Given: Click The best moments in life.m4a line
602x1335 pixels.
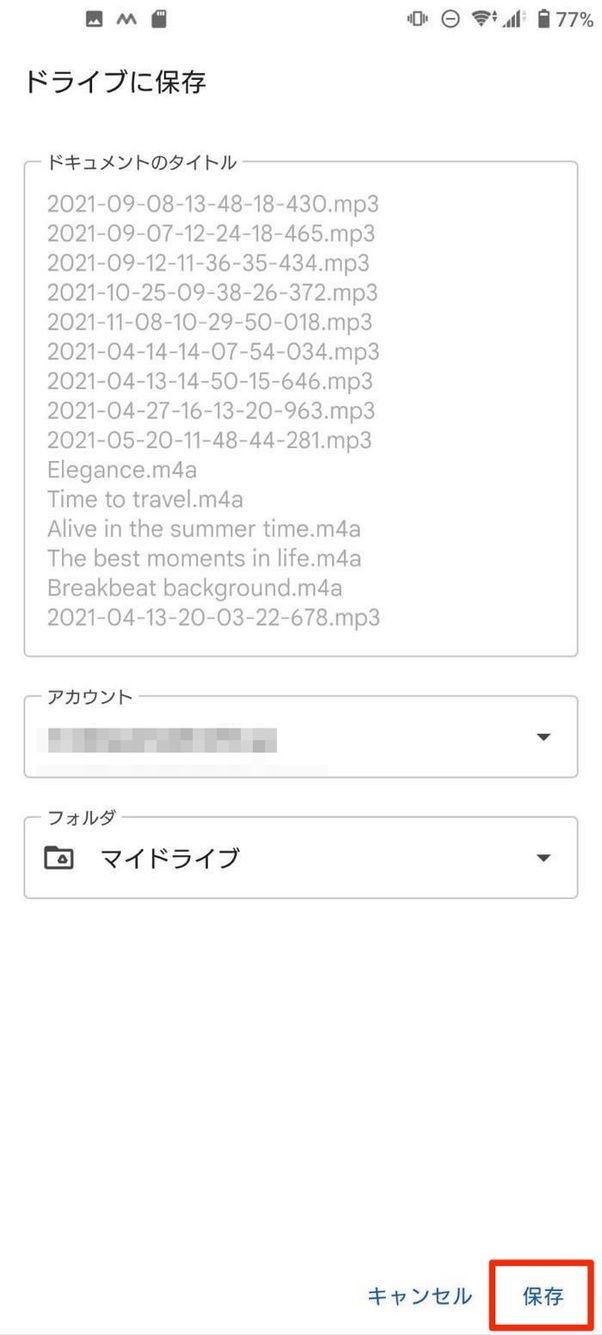Looking at the screenshot, I should tap(204, 557).
